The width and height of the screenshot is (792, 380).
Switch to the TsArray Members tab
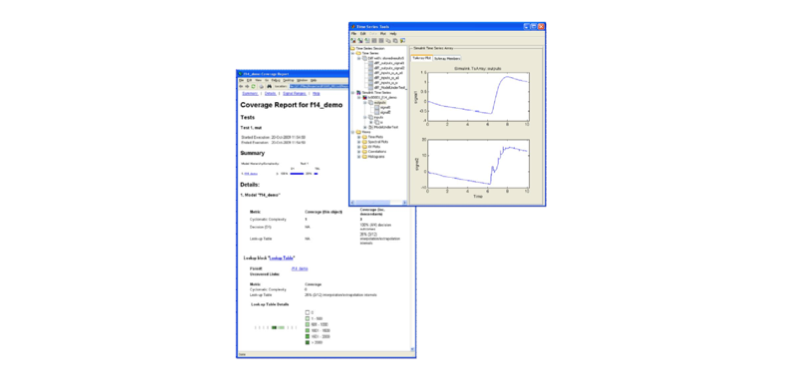click(x=447, y=58)
